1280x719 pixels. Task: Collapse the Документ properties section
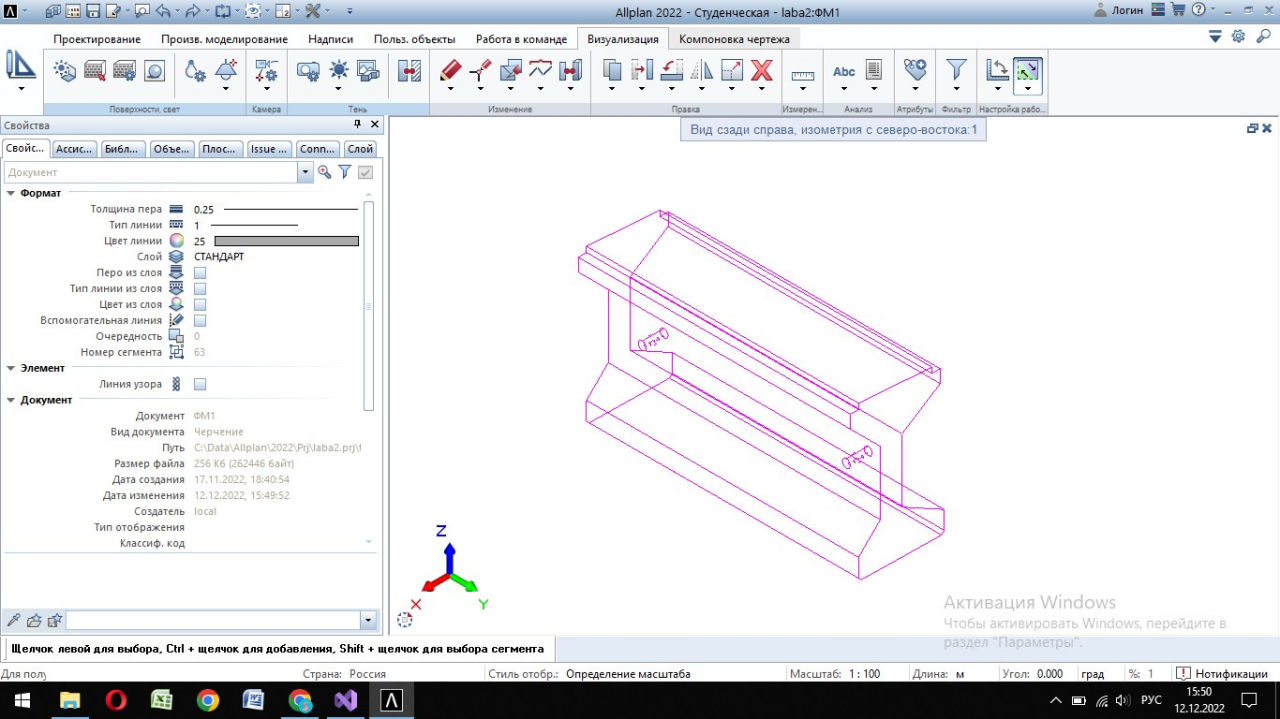coord(9,399)
